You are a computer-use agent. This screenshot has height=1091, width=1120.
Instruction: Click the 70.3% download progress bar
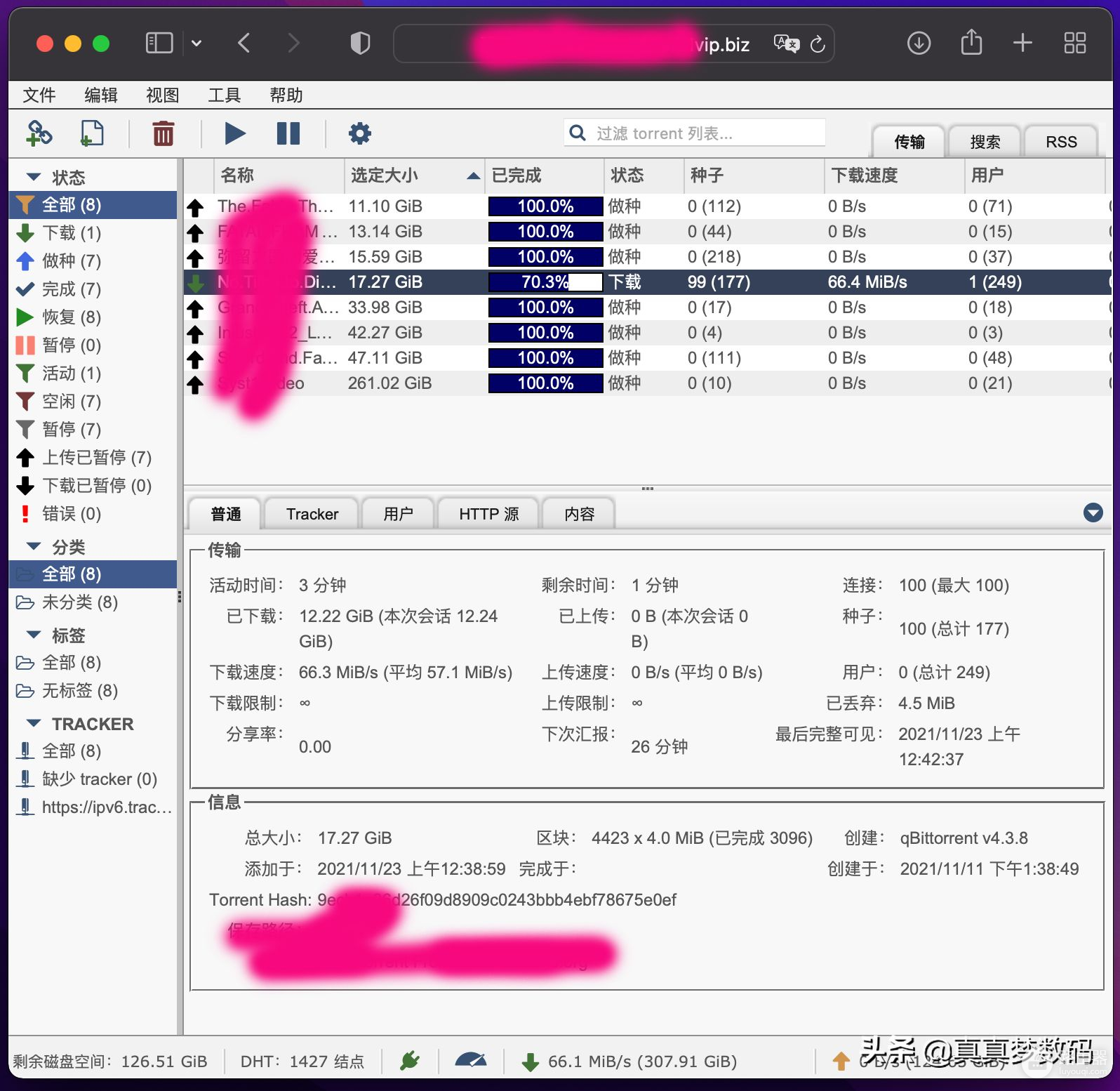click(545, 282)
